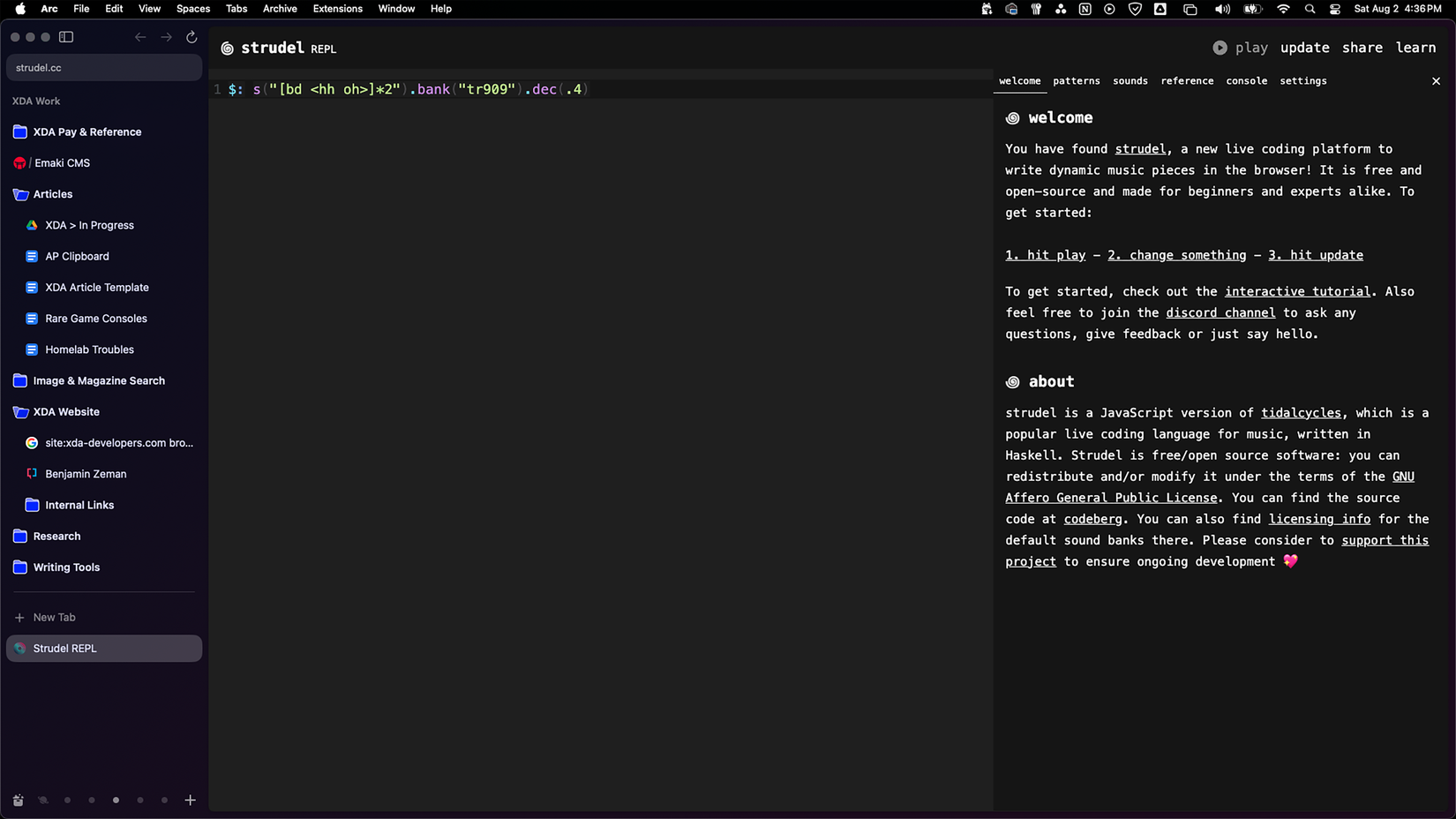Click the Emaki CMS favicon
Image resolution: width=1456 pixels, height=819 pixels.
pyautogui.click(x=19, y=163)
